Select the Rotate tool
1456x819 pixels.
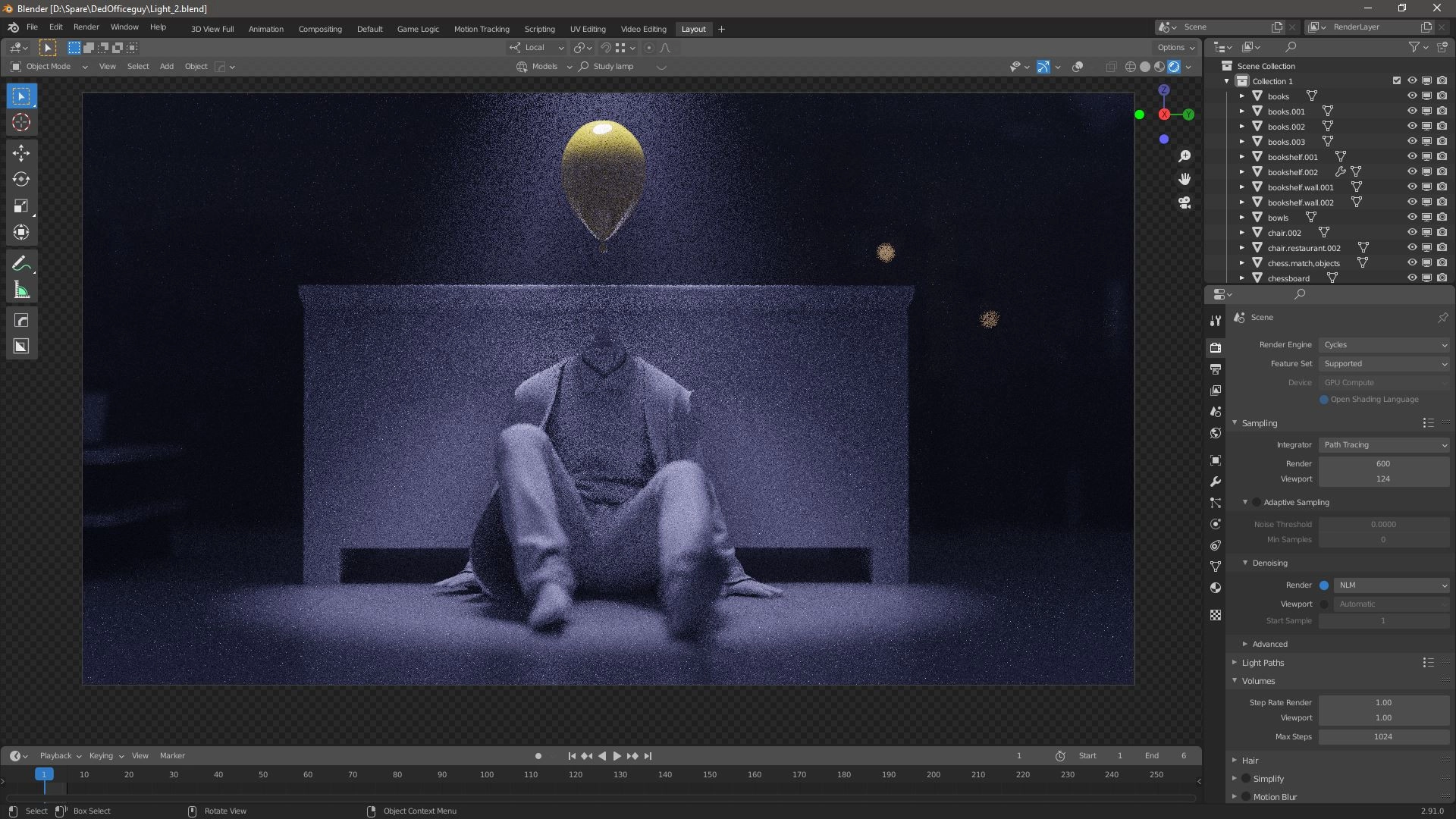pyautogui.click(x=21, y=180)
